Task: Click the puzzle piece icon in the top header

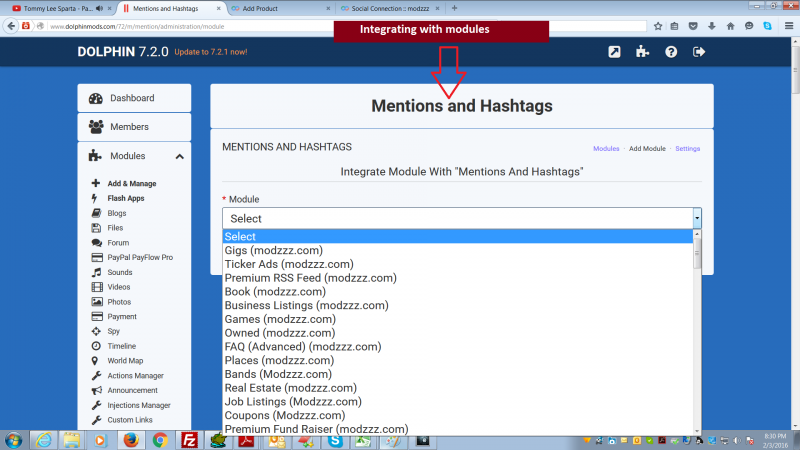Action: (x=642, y=52)
